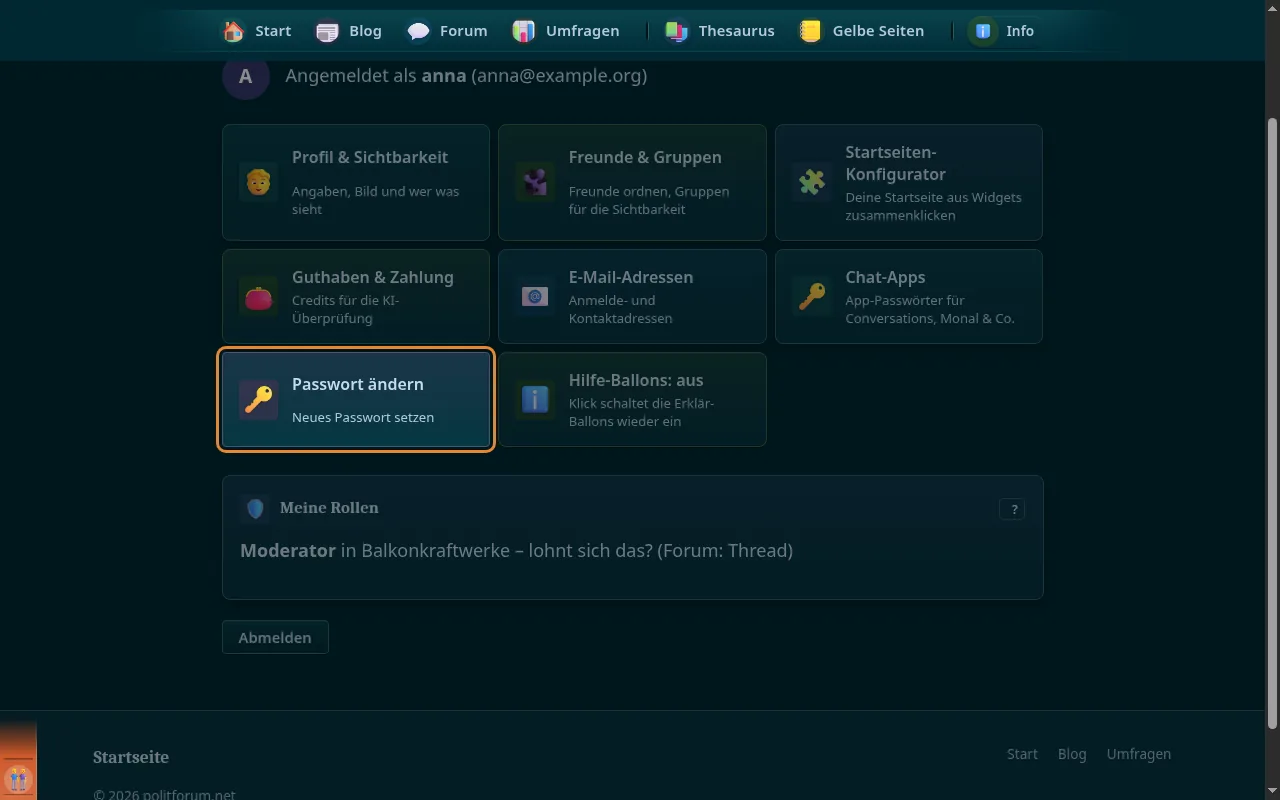Go to Blog in the navigation bar
This screenshot has width=1280, height=800.
coord(349,31)
